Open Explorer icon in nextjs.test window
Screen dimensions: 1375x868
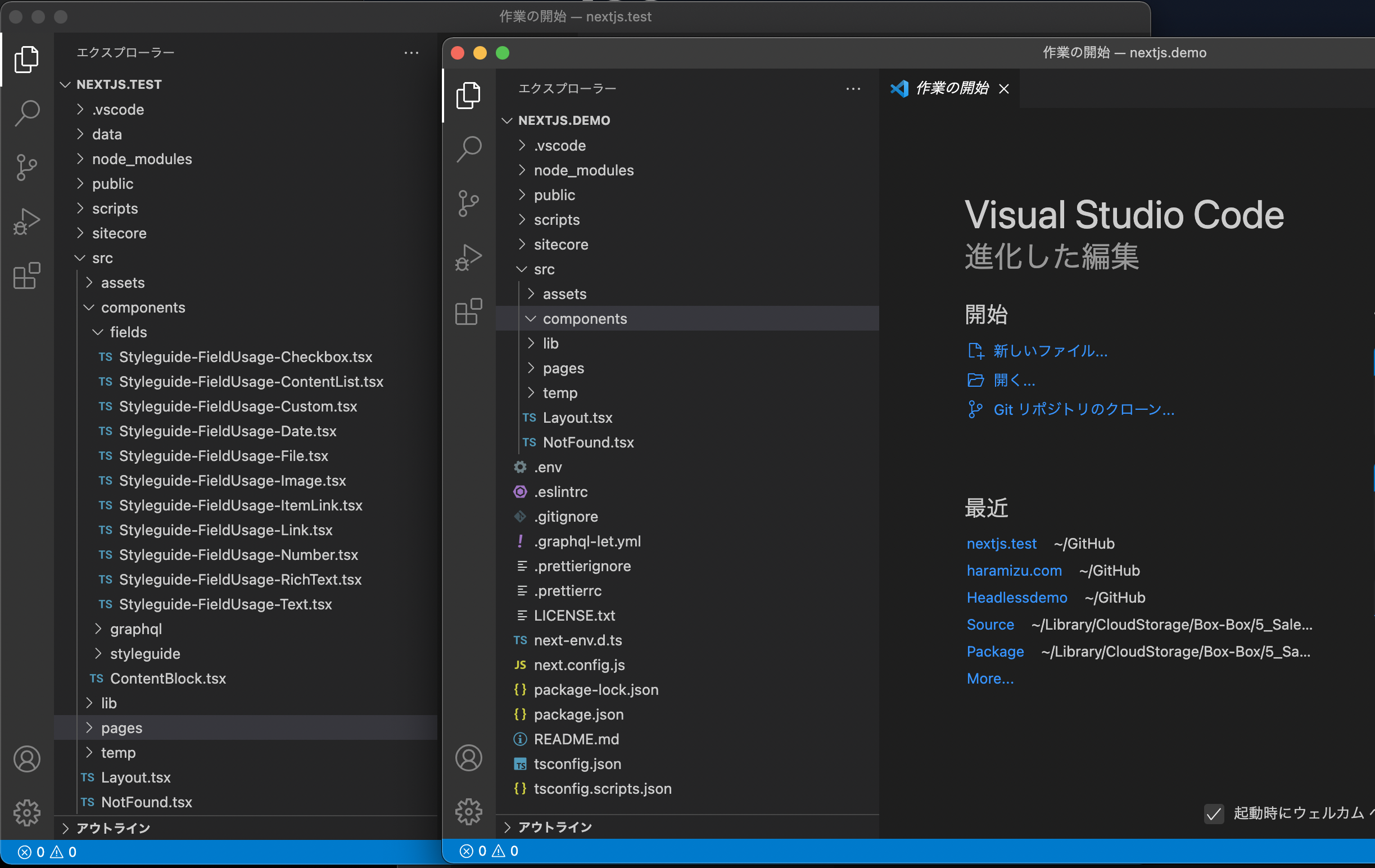pyautogui.click(x=27, y=59)
